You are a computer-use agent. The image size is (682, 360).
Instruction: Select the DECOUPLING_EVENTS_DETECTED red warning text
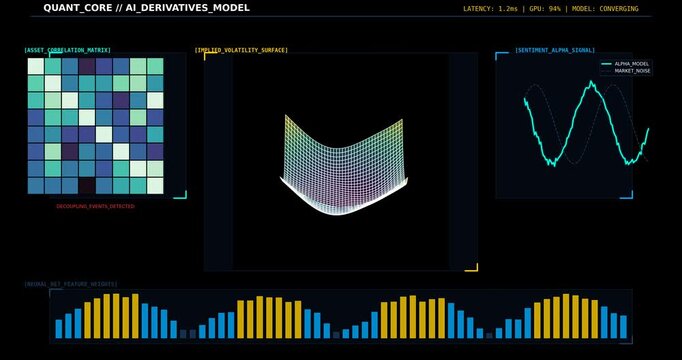click(x=96, y=206)
